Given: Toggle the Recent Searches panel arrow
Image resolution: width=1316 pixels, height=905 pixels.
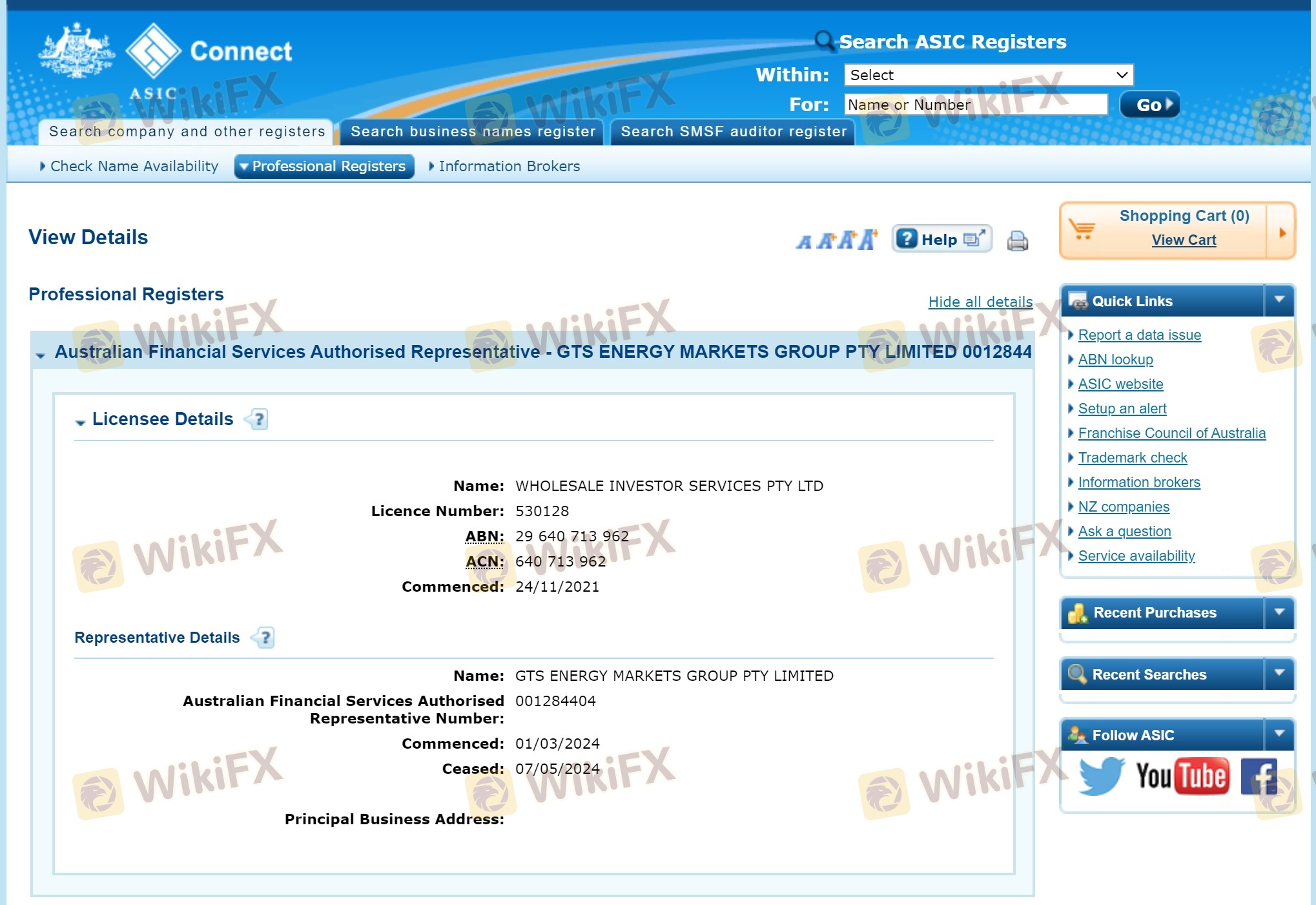Looking at the screenshot, I should coord(1279,674).
